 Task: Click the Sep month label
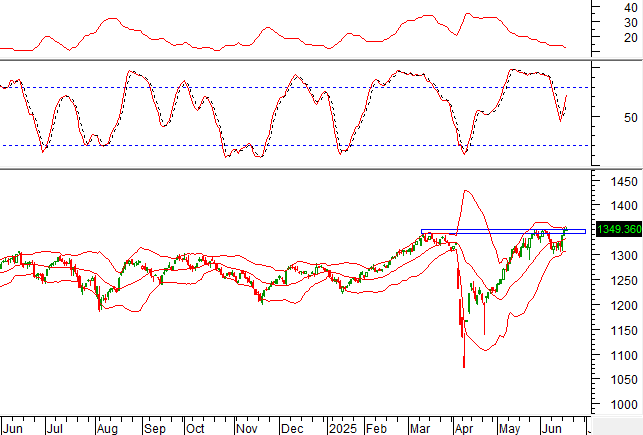click(155, 429)
